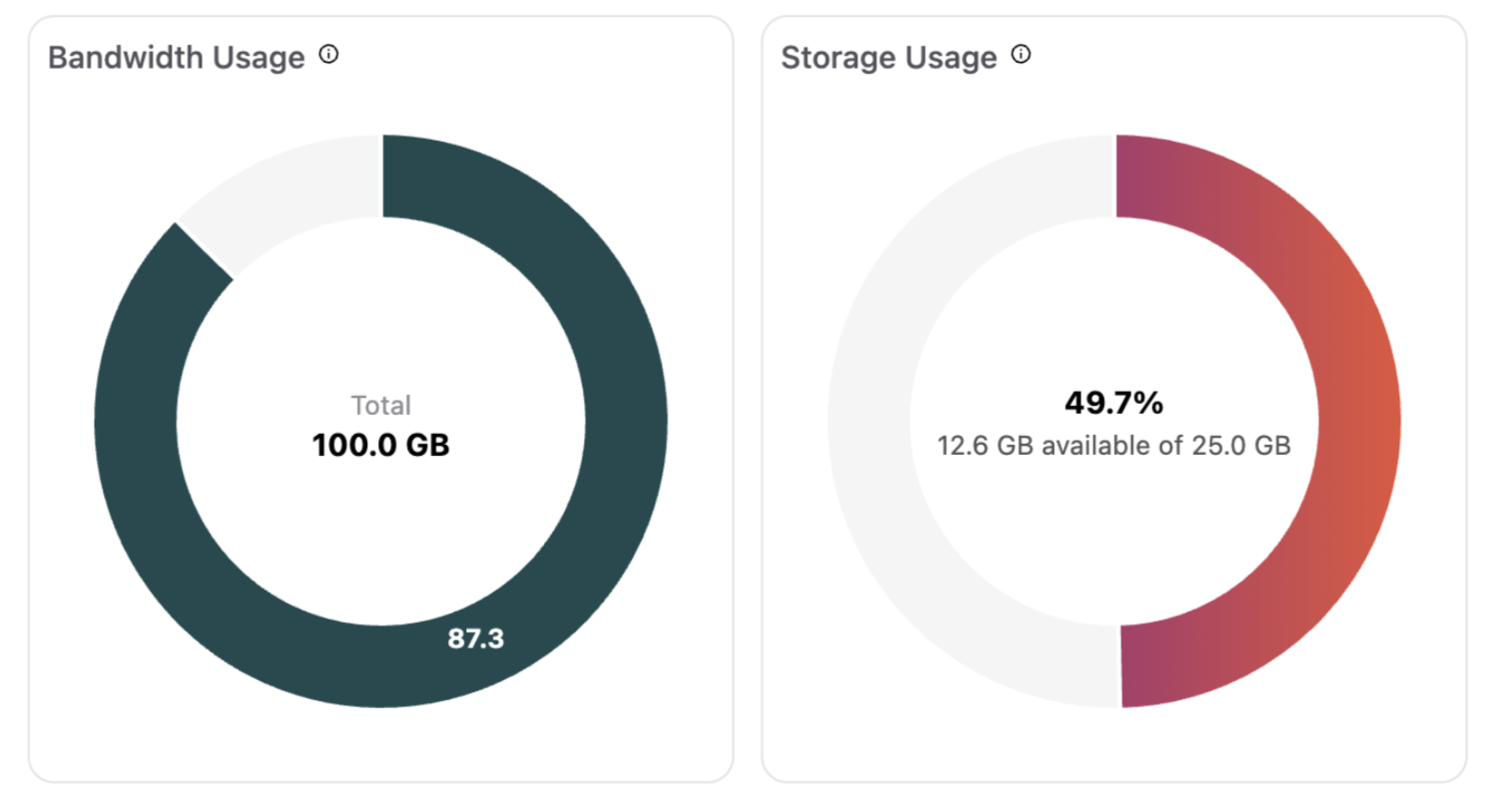Click the orange-red rightmost part of storage arc
Viewport: 1491px width, 812px height.
pos(1359,421)
